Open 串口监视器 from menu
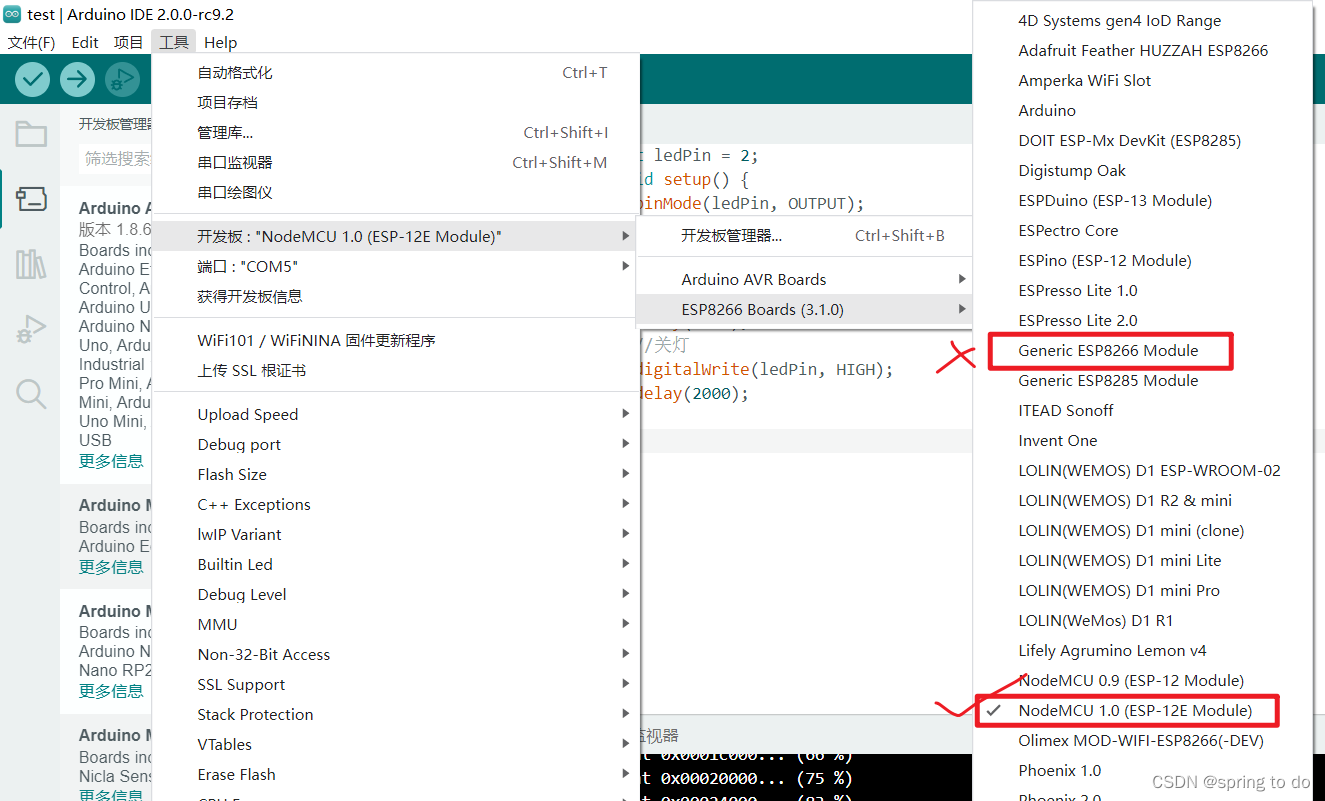 click(x=396, y=163)
